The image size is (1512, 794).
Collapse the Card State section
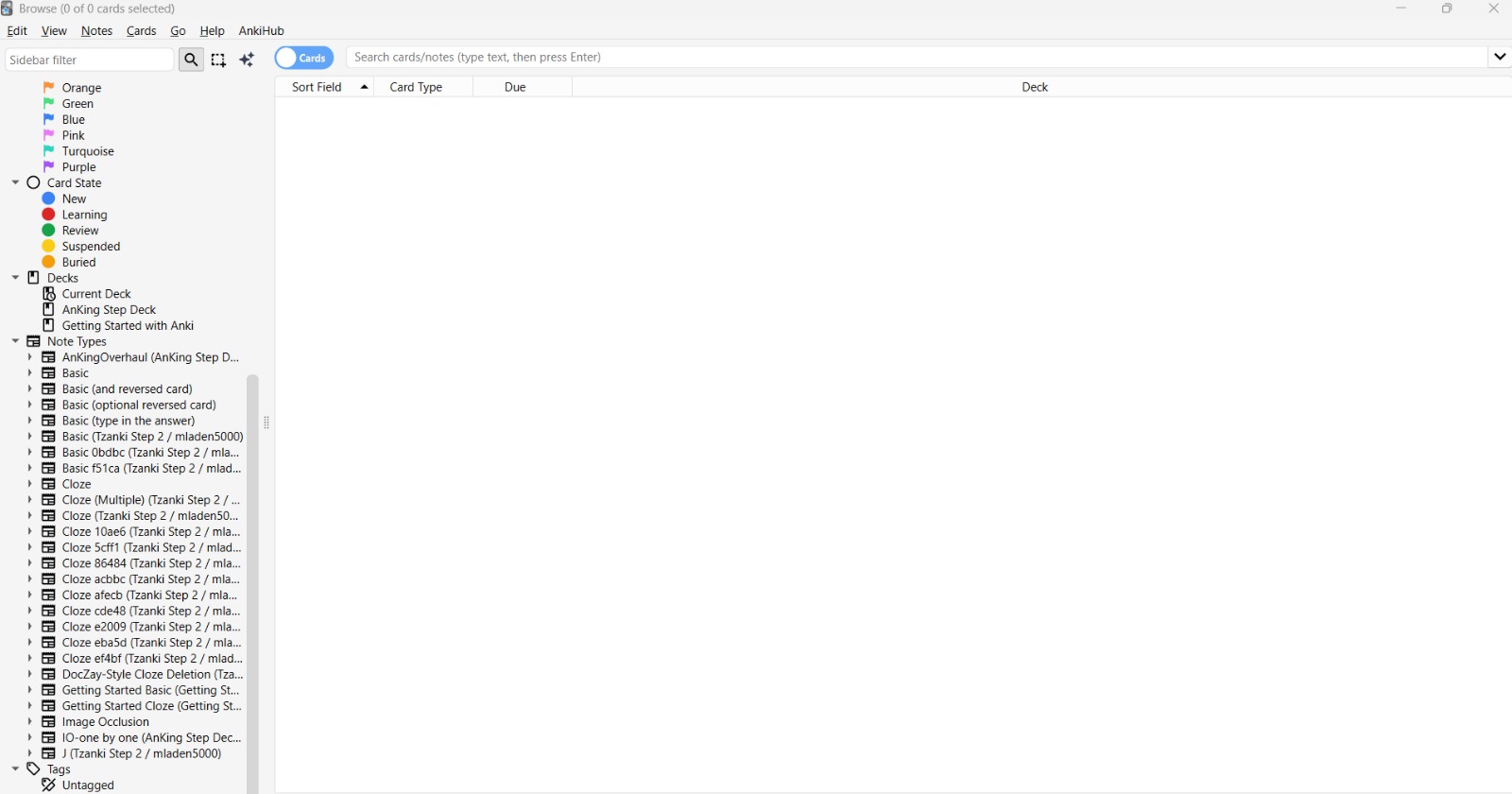click(15, 182)
